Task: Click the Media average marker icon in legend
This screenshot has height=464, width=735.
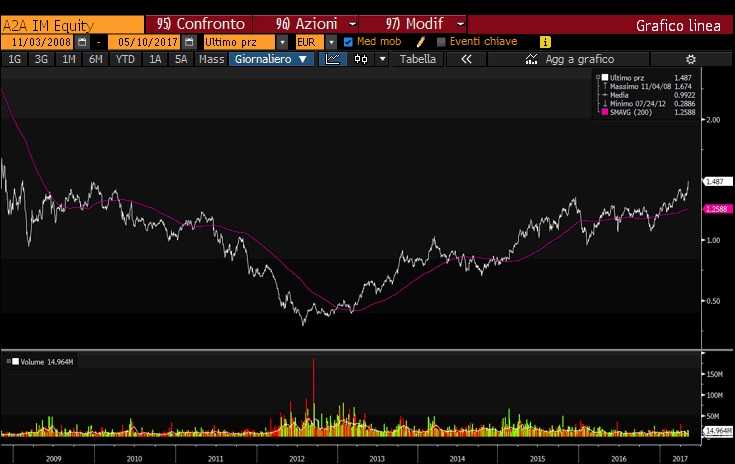Action: [605, 95]
